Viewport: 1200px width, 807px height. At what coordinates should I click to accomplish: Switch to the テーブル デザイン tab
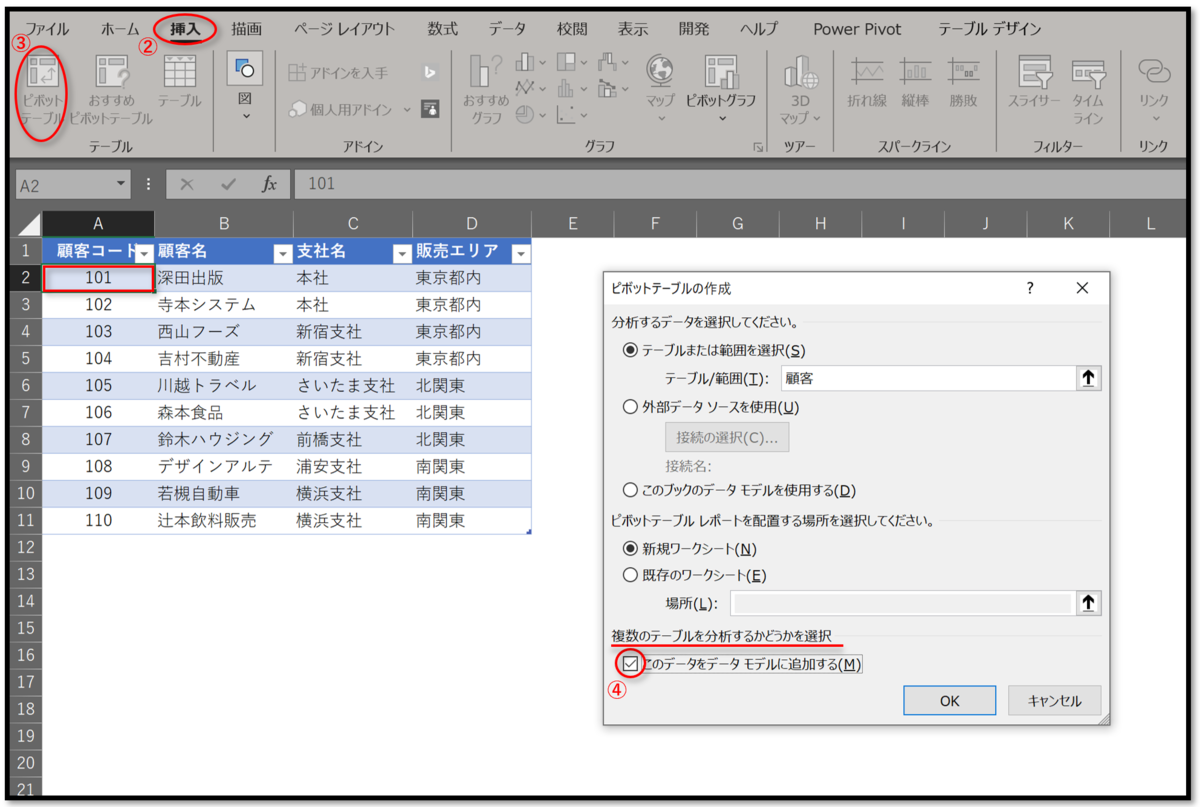pyautogui.click(x=989, y=29)
